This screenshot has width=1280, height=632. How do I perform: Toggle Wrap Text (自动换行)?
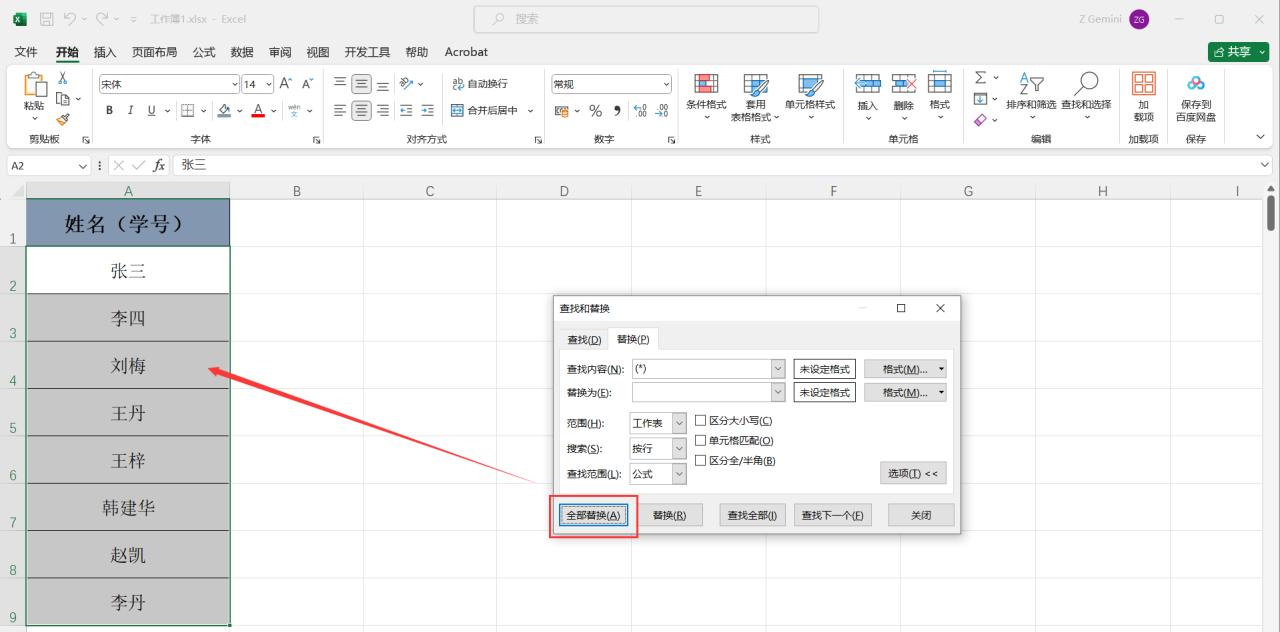pyautogui.click(x=480, y=84)
